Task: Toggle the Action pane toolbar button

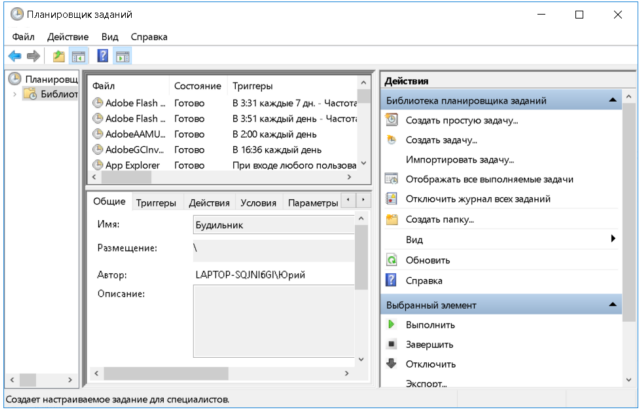Action: (x=123, y=56)
